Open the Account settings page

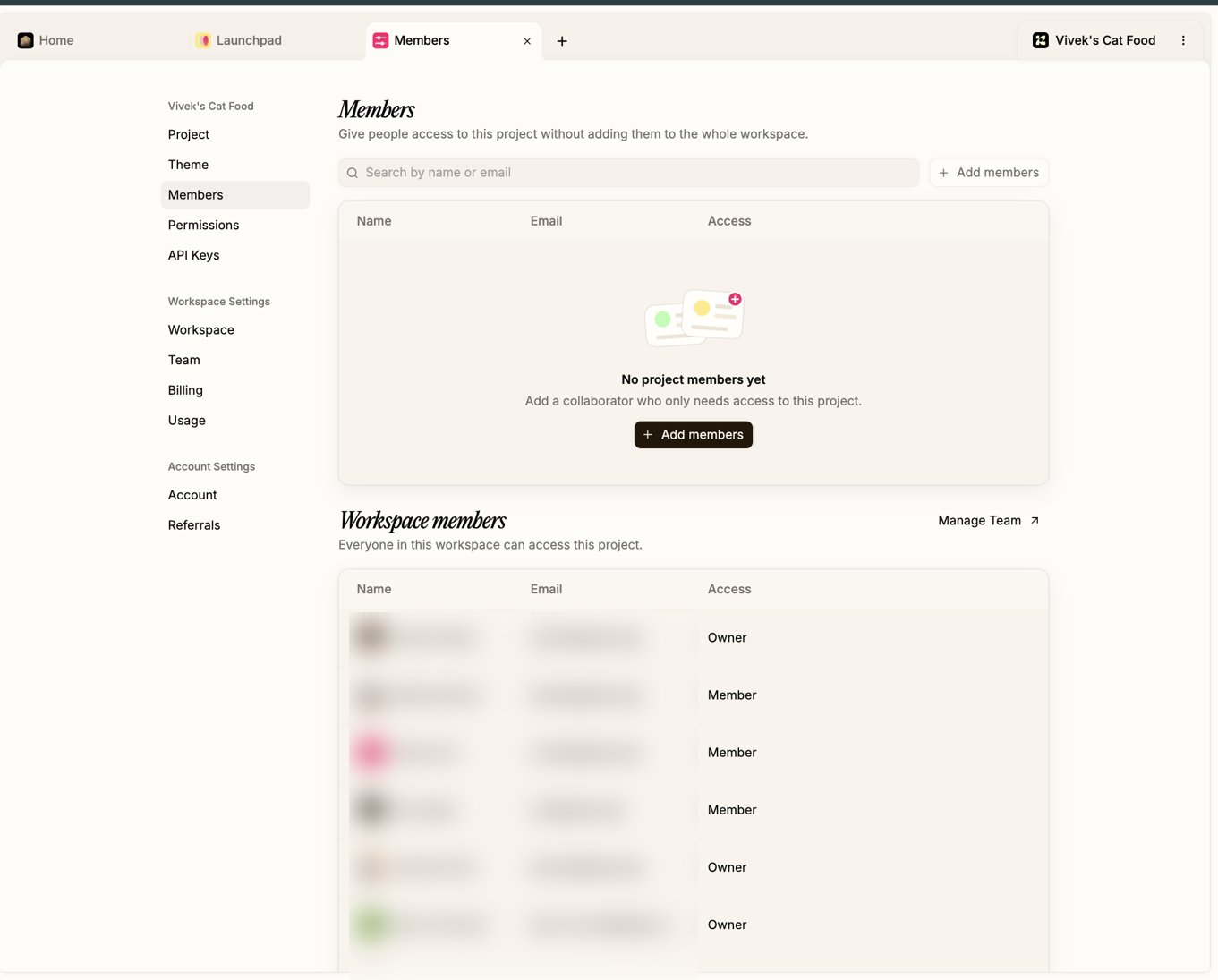coord(235,495)
